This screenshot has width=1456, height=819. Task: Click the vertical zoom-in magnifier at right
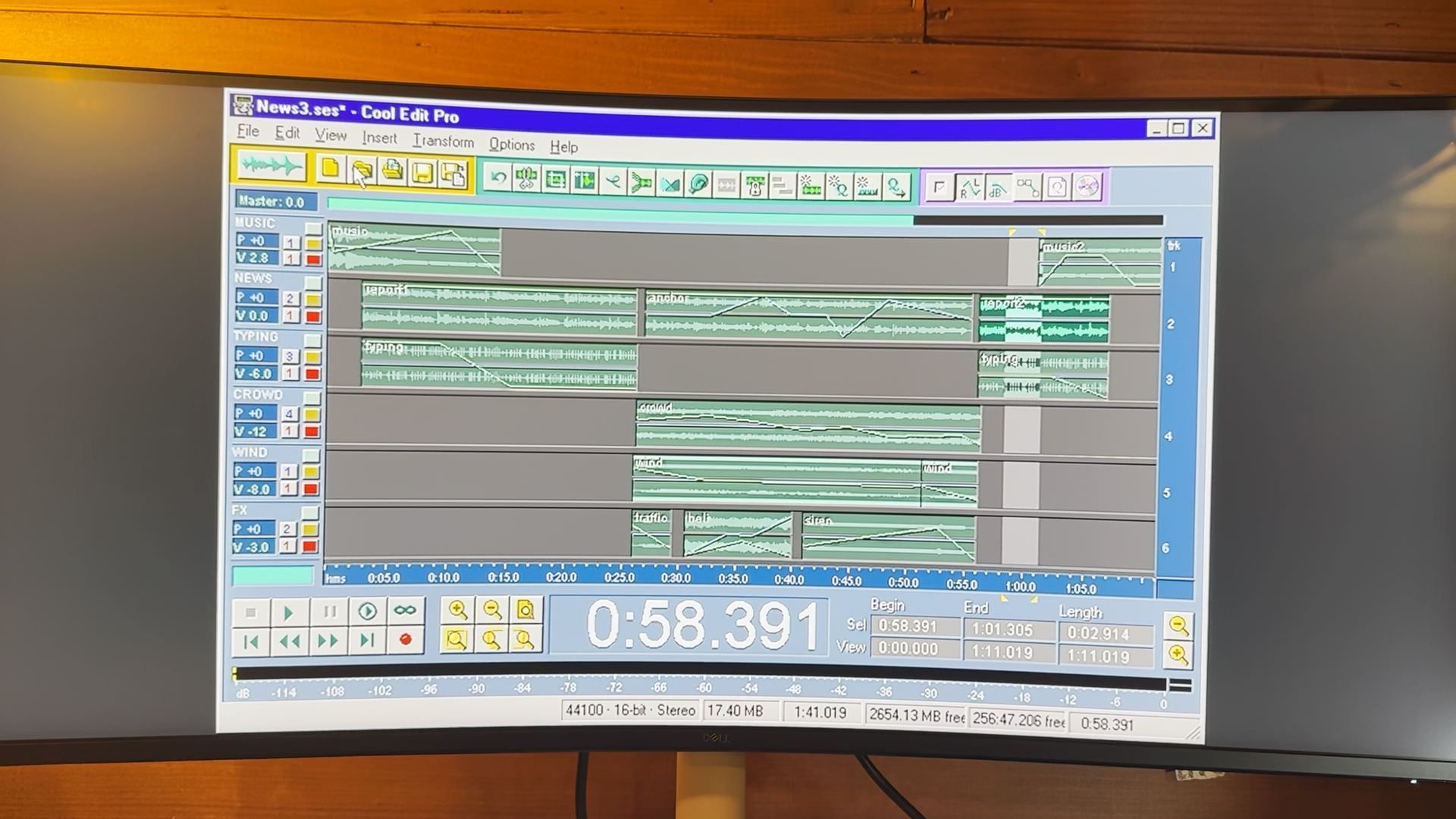(1178, 654)
